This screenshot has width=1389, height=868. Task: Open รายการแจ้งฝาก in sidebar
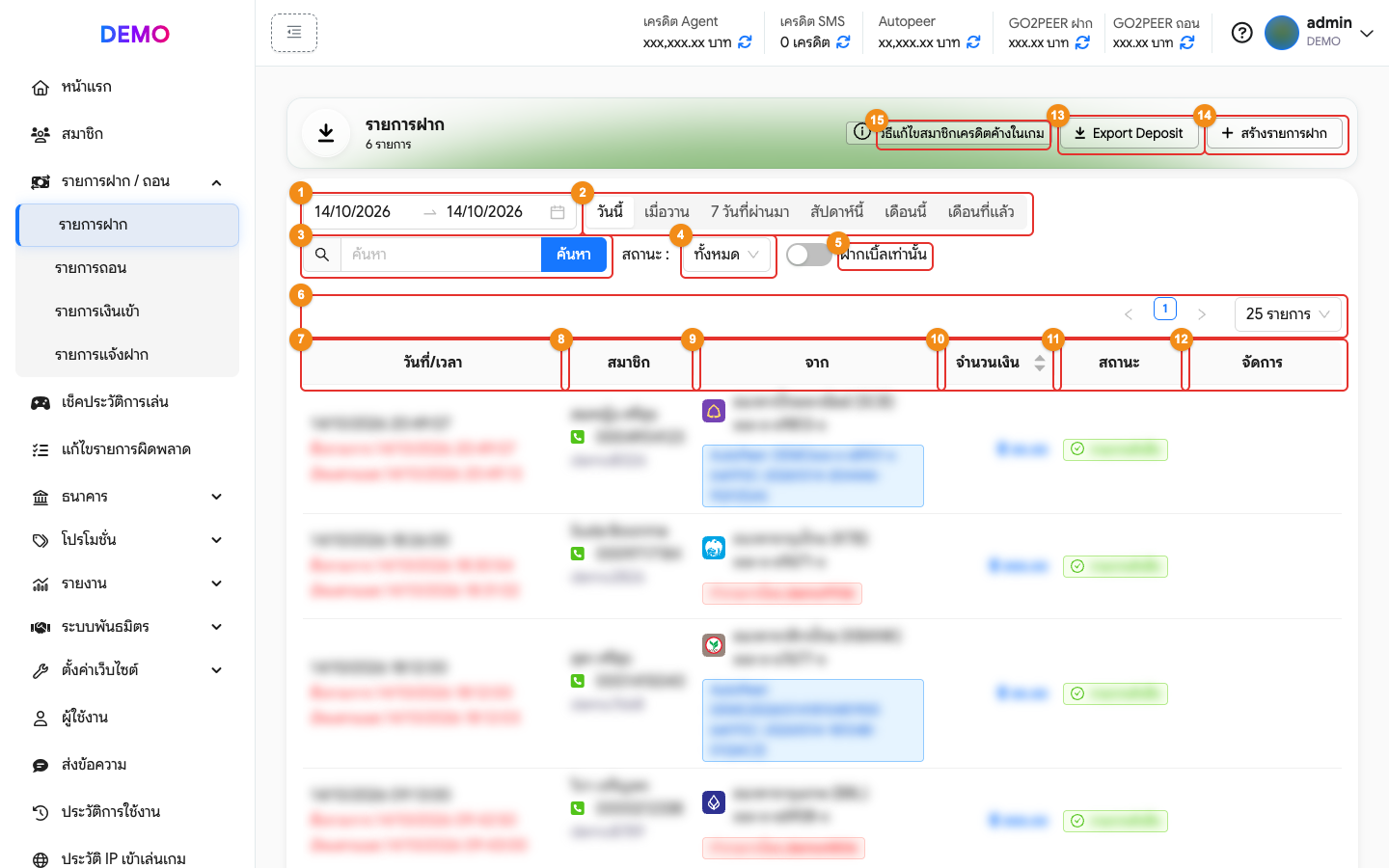click(127, 355)
